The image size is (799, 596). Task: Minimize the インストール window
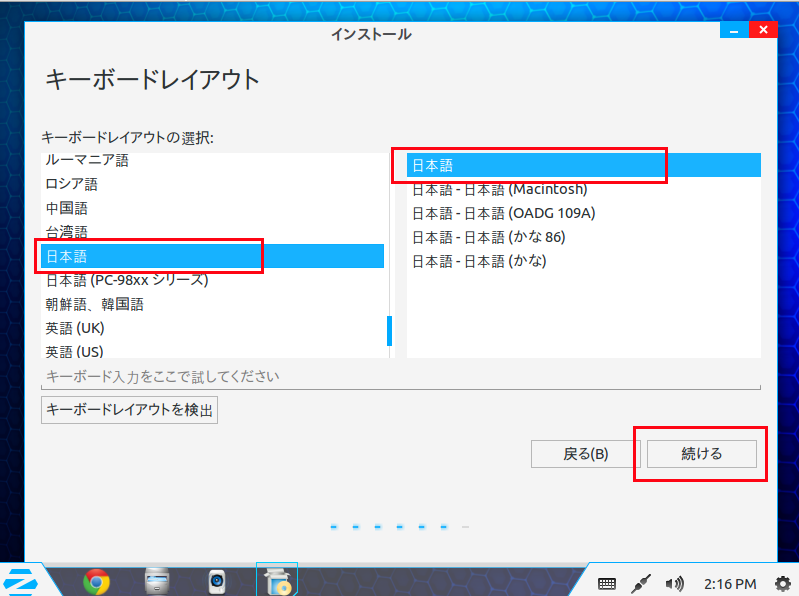click(734, 30)
